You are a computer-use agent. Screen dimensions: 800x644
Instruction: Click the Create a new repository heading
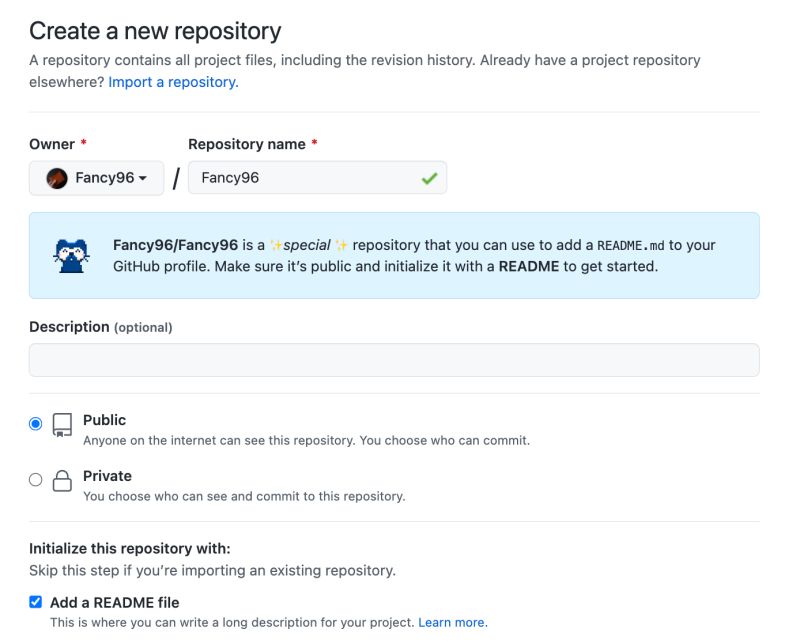(156, 31)
